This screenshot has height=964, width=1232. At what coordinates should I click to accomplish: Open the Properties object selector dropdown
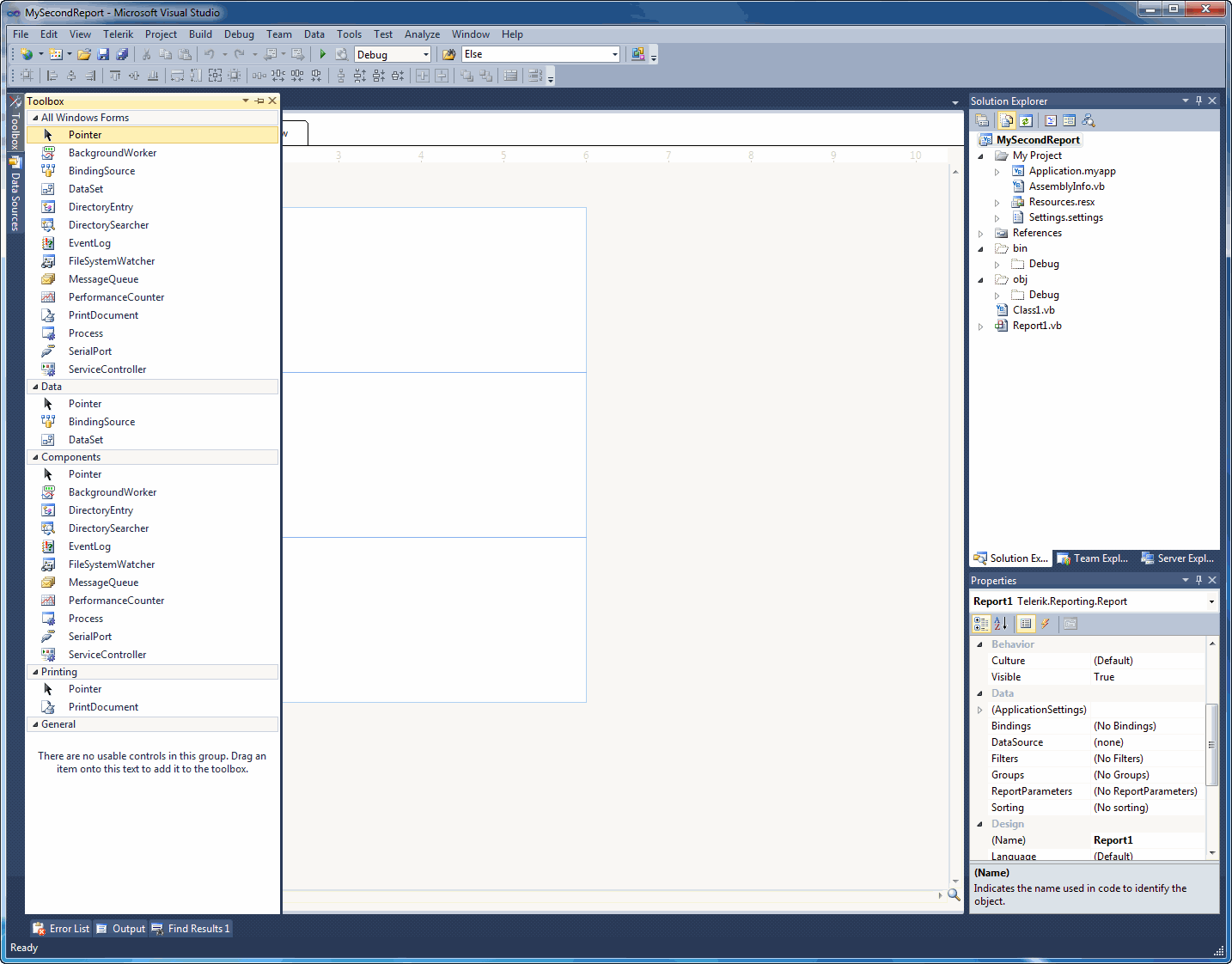(1211, 601)
